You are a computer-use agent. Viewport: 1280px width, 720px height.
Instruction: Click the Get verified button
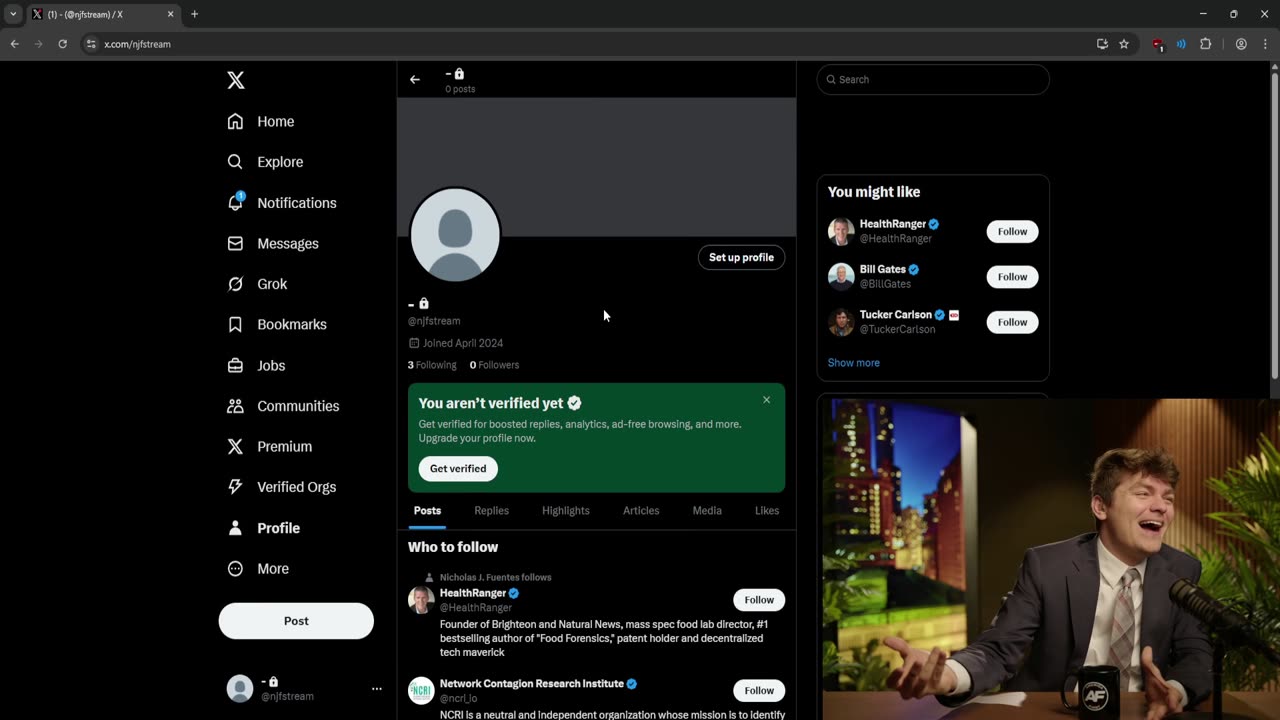[458, 469]
